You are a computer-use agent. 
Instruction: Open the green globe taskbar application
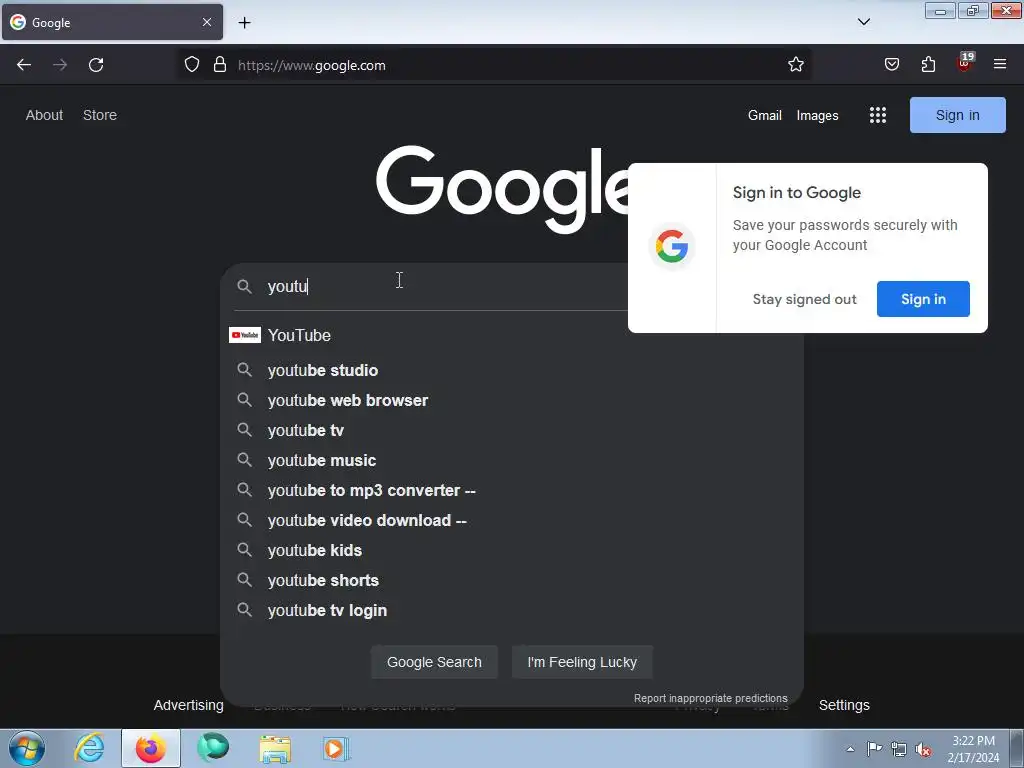click(213, 748)
